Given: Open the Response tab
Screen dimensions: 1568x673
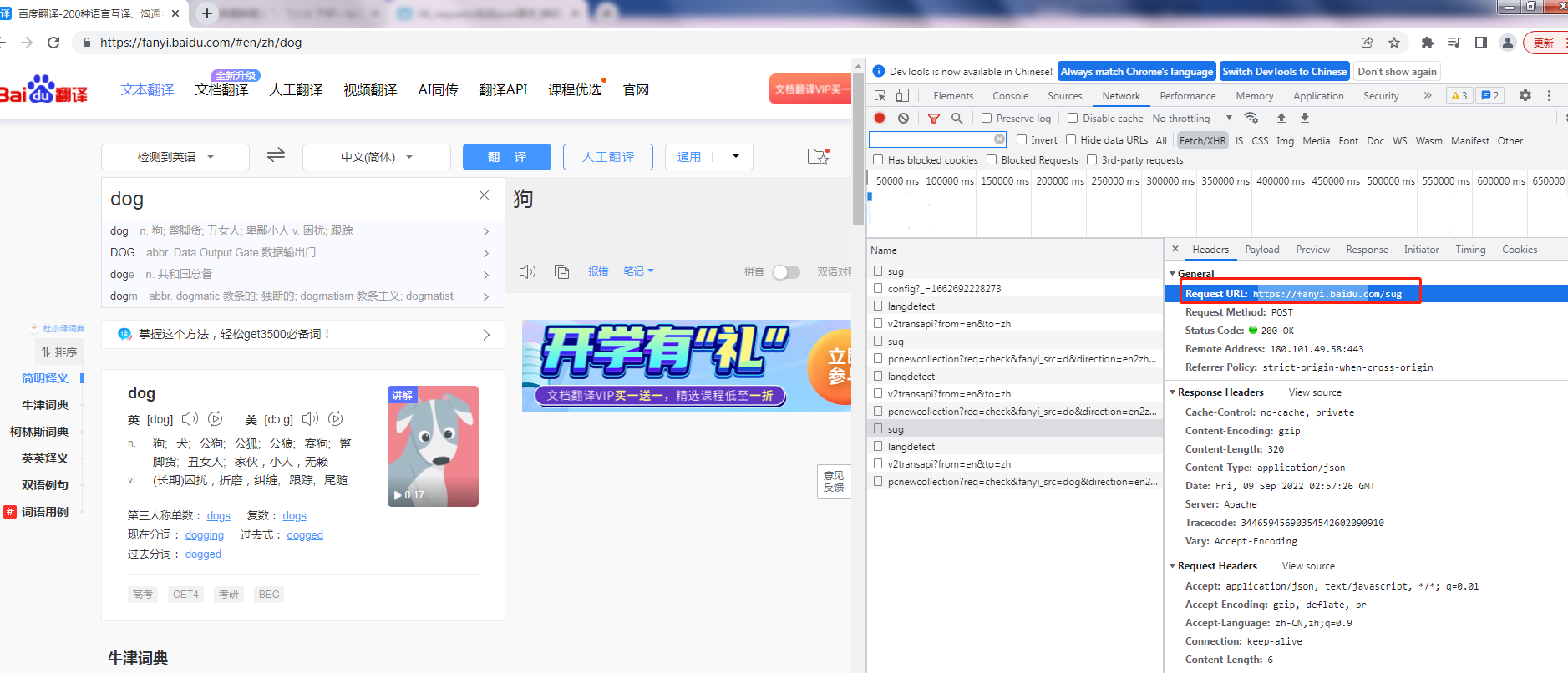Looking at the screenshot, I should click(1367, 249).
